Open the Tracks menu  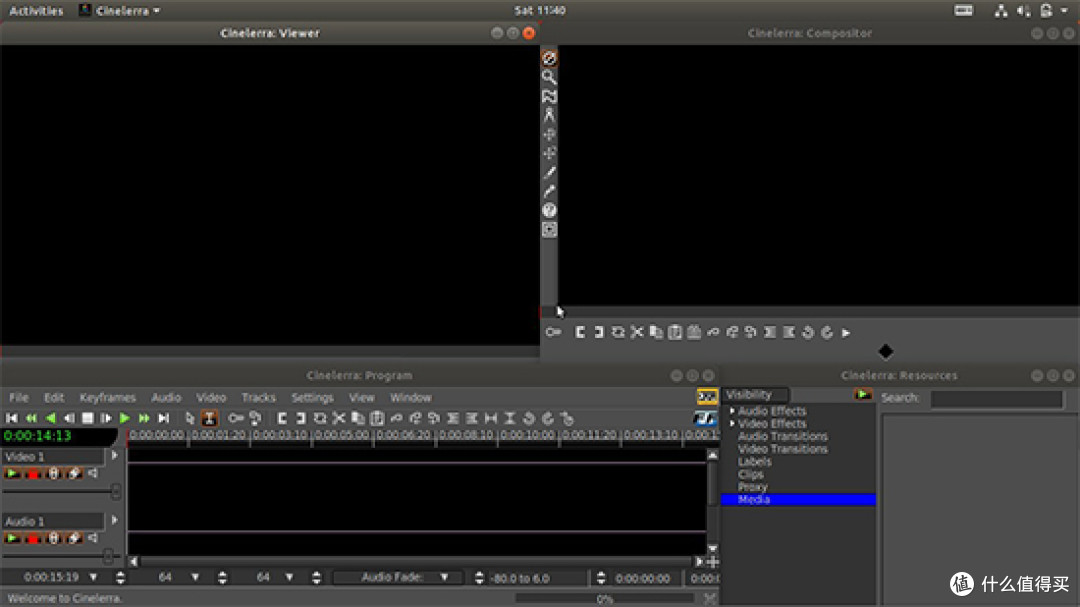point(258,398)
